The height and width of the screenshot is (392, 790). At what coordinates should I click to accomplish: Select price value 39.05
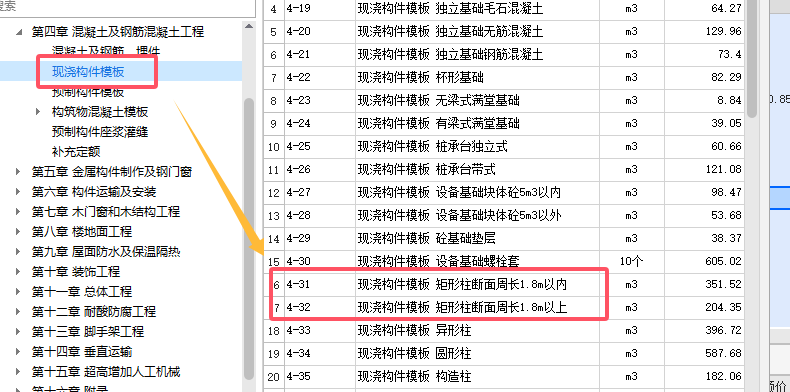[x=704, y=123]
